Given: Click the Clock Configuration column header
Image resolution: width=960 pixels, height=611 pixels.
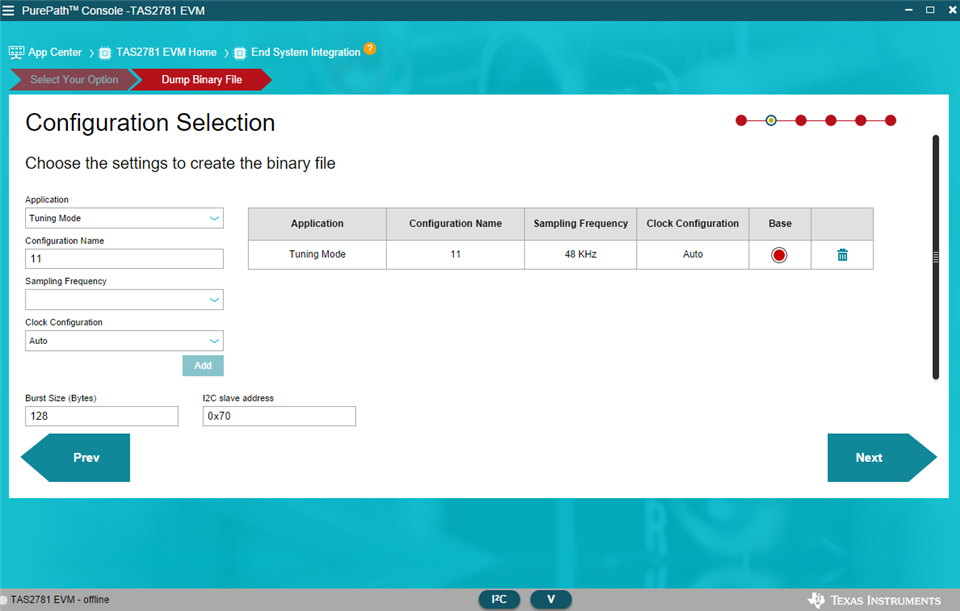Looking at the screenshot, I should pos(692,223).
